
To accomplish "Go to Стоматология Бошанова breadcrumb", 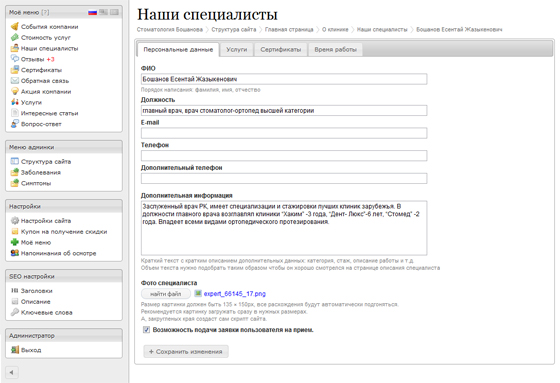I will [x=170, y=29].
